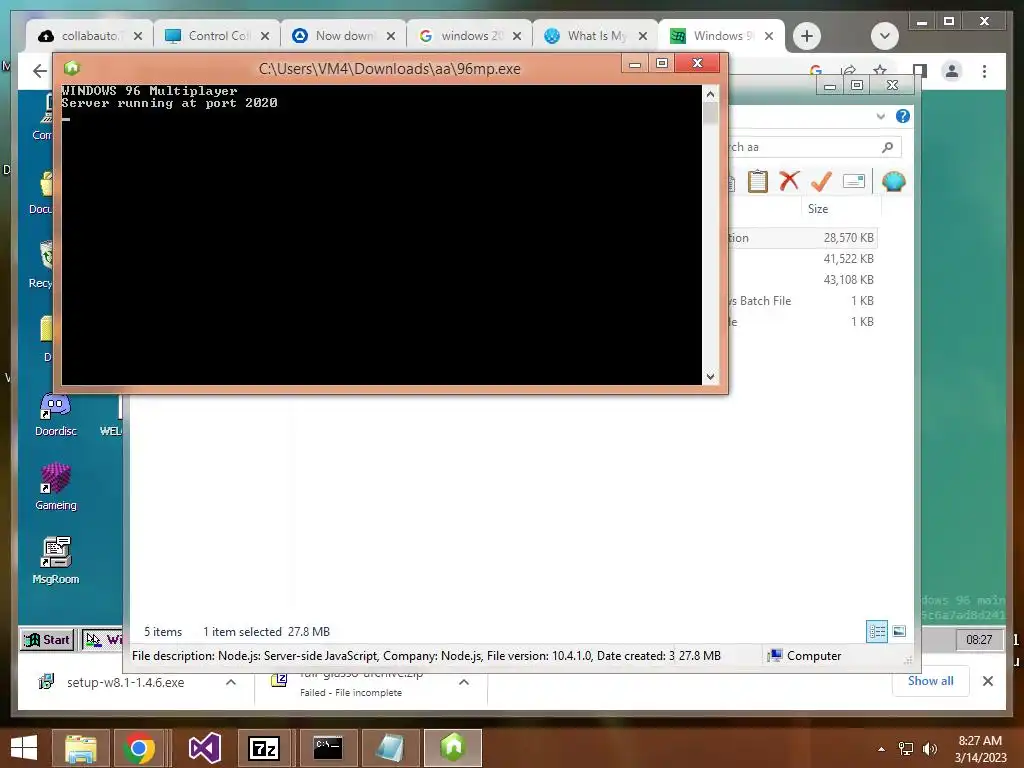The height and width of the screenshot is (768, 1024).
Task: Switch to the Now downl Chrome tab
Action: [344, 36]
